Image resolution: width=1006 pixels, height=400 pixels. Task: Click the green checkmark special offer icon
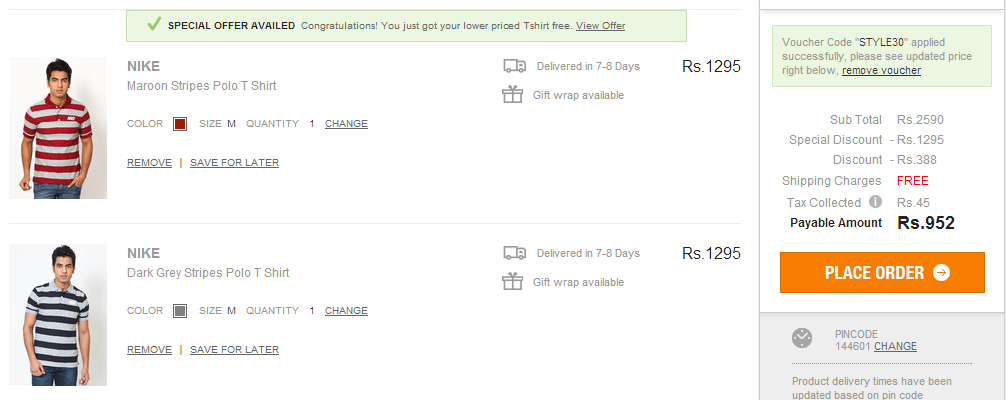(x=153, y=24)
